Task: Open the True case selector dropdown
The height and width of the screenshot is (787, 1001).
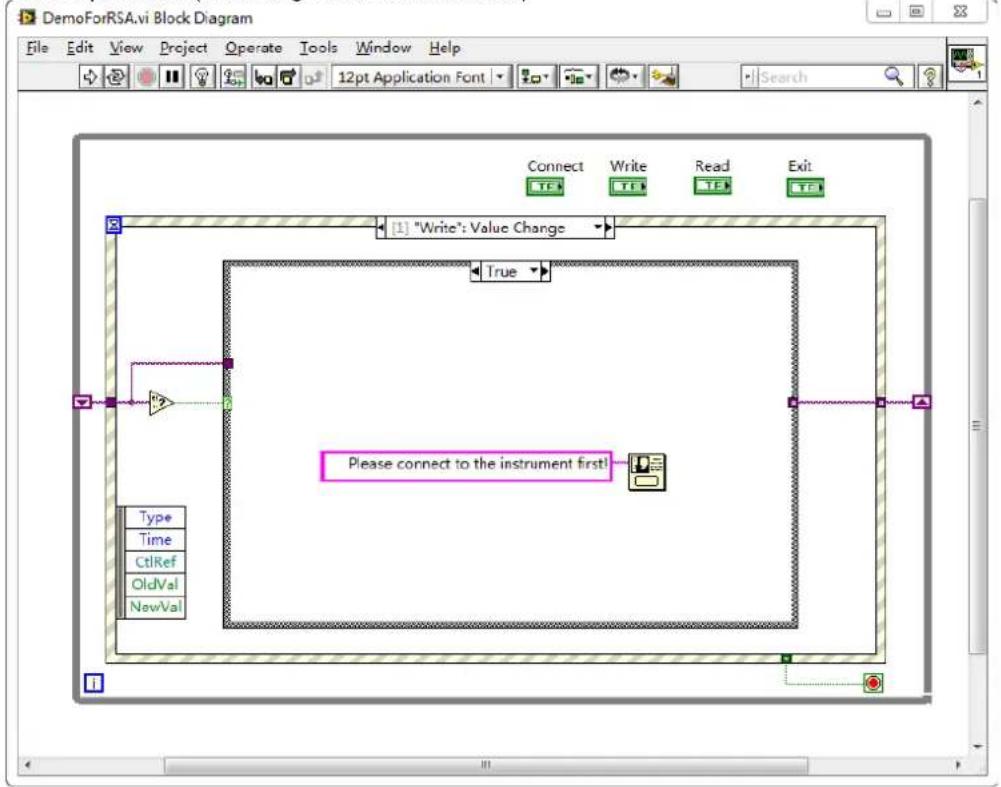Action: pos(534,271)
